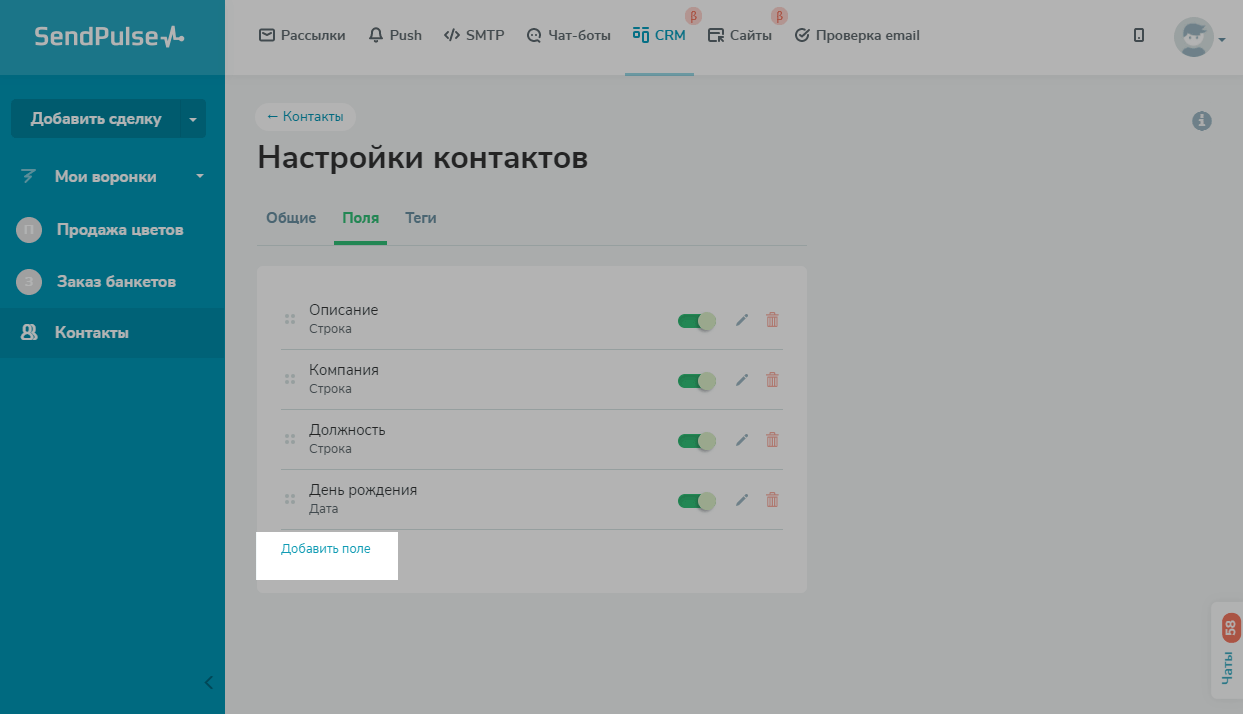Click the pencil edit icon for Описание
1243x714 pixels.
pyautogui.click(x=741, y=320)
